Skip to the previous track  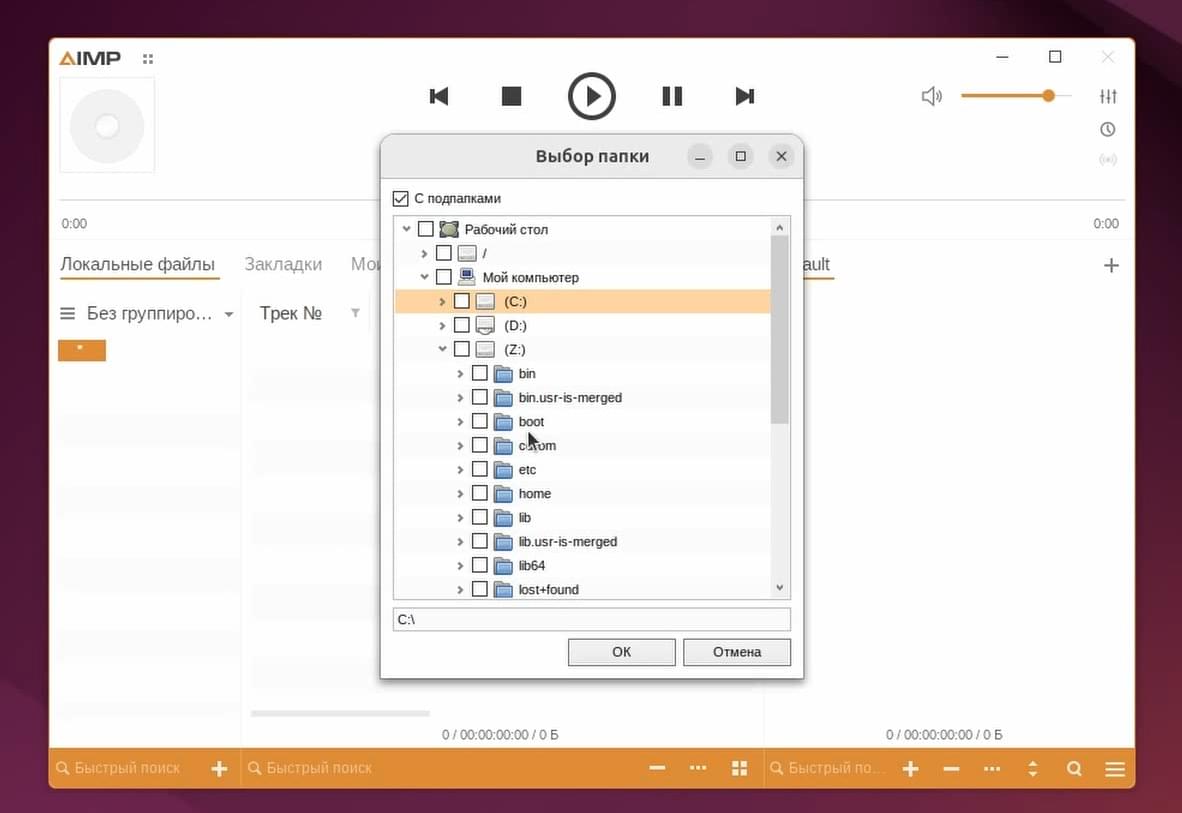(439, 97)
